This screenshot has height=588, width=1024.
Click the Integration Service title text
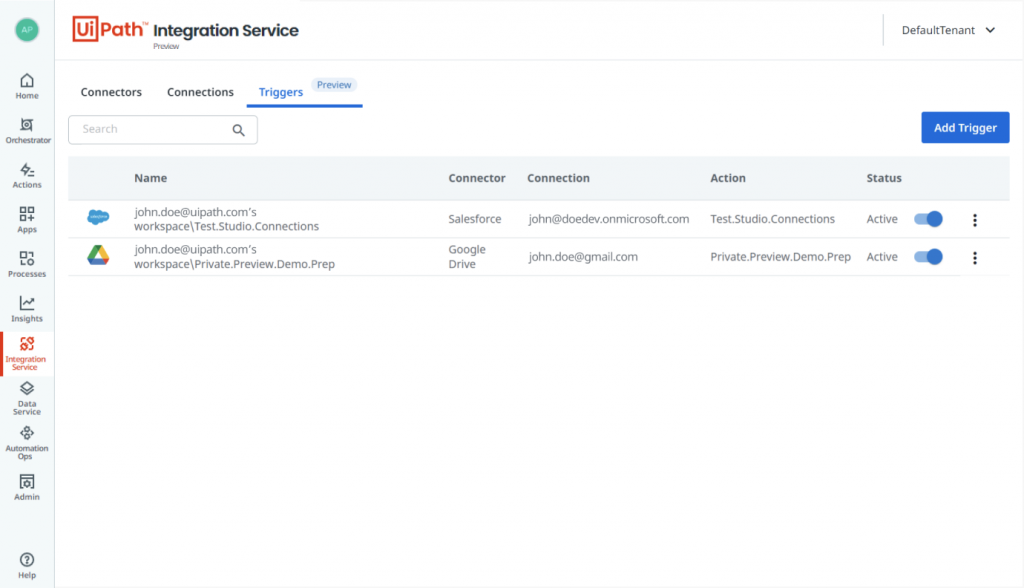pos(225,30)
